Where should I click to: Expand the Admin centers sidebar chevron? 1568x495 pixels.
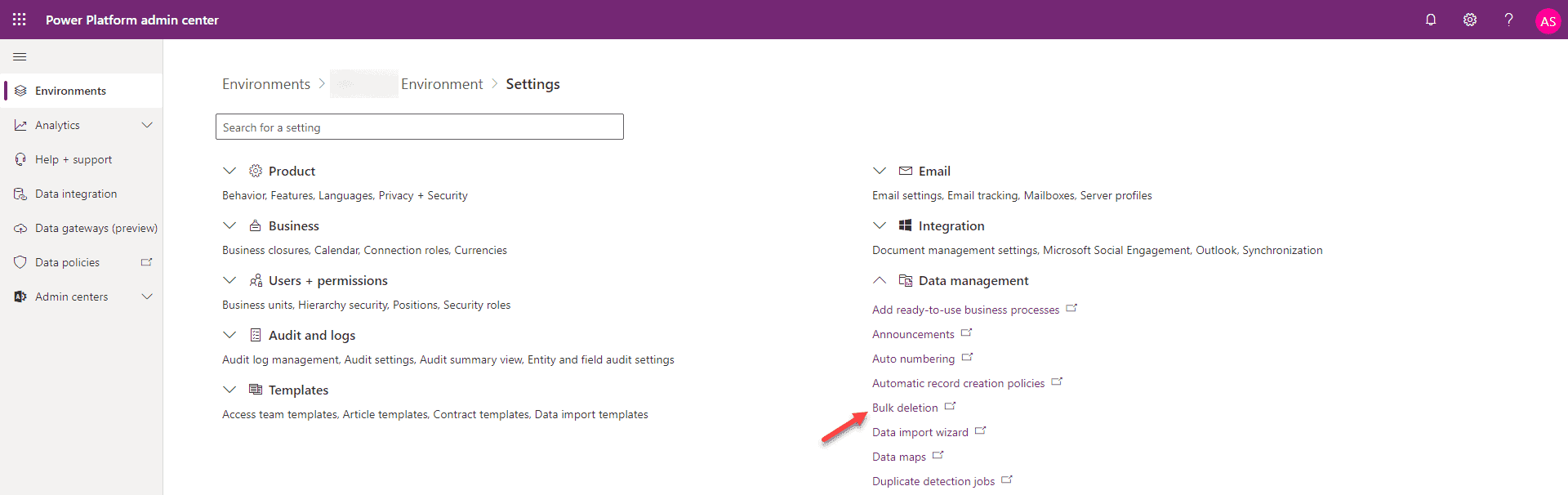(x=147, y=297)
